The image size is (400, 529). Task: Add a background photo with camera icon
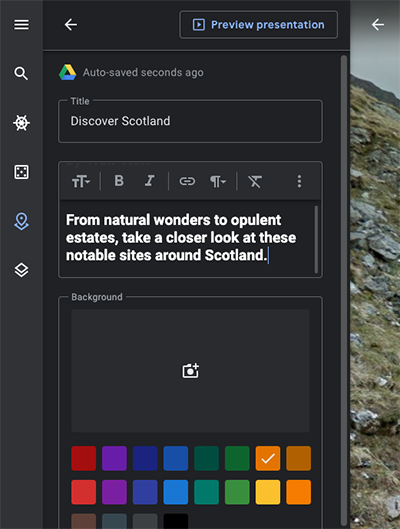[191, 371]
